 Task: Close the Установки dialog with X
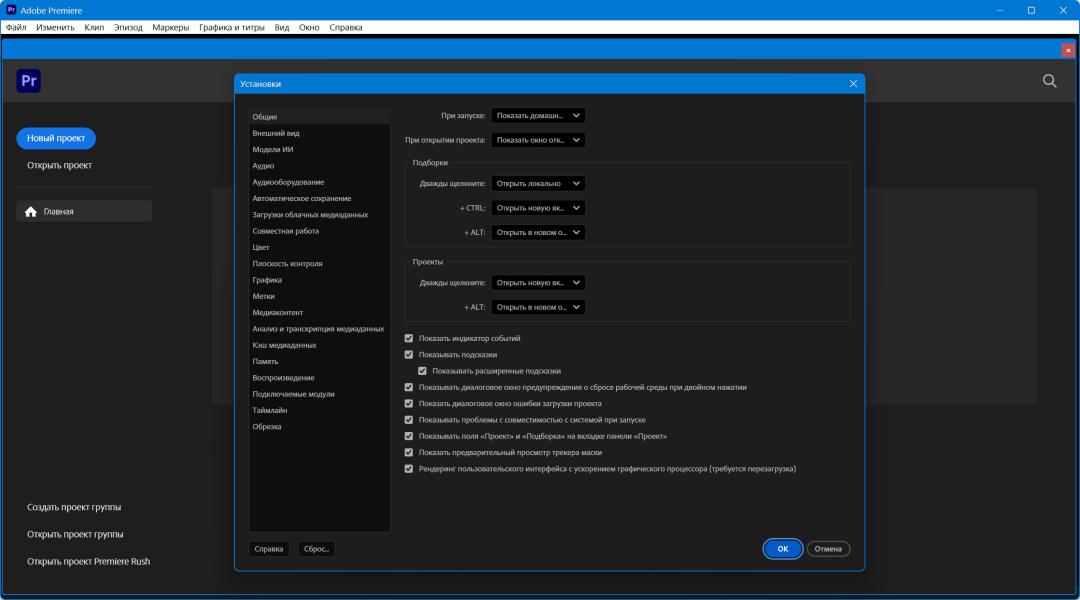853,84
